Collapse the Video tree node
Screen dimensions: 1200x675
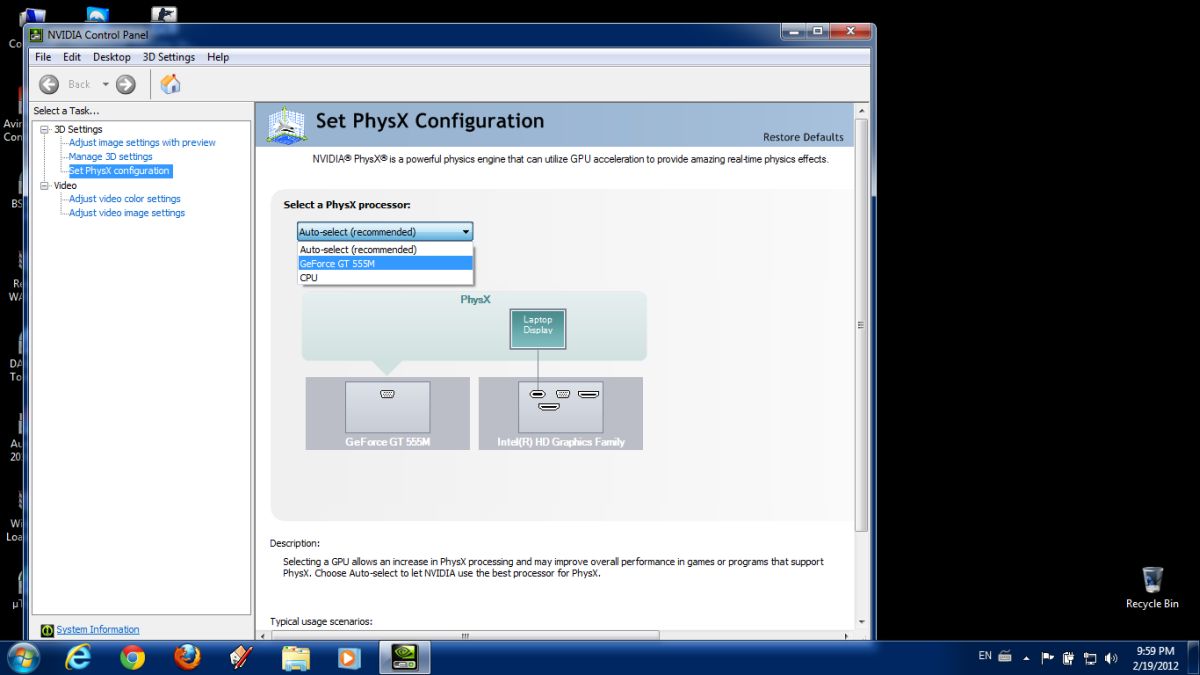click(x=44, y=185)
